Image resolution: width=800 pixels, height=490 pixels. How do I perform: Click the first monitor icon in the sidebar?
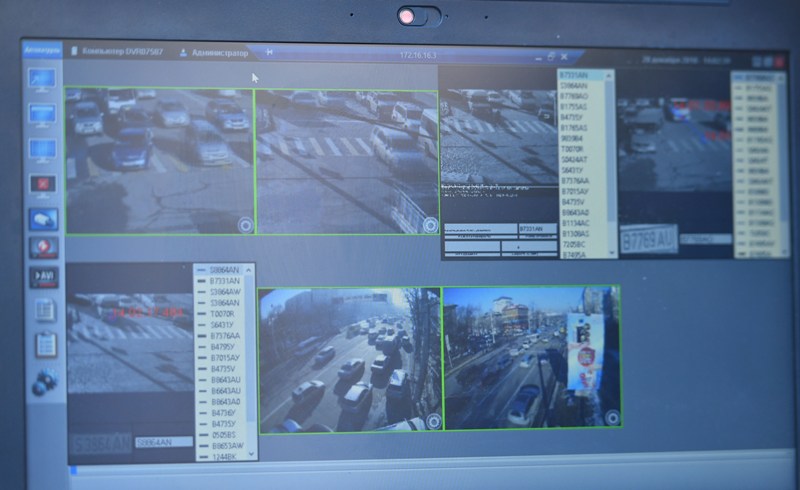click(43, 78)
